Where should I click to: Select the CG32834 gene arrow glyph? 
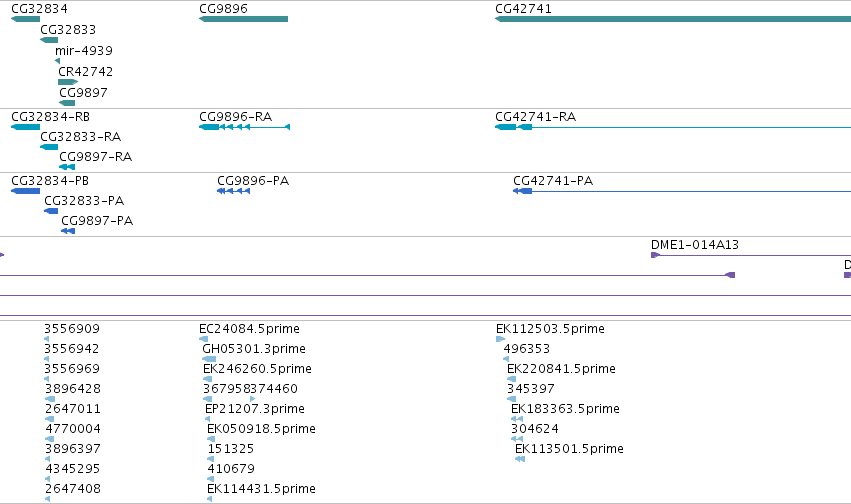(26, 19)
